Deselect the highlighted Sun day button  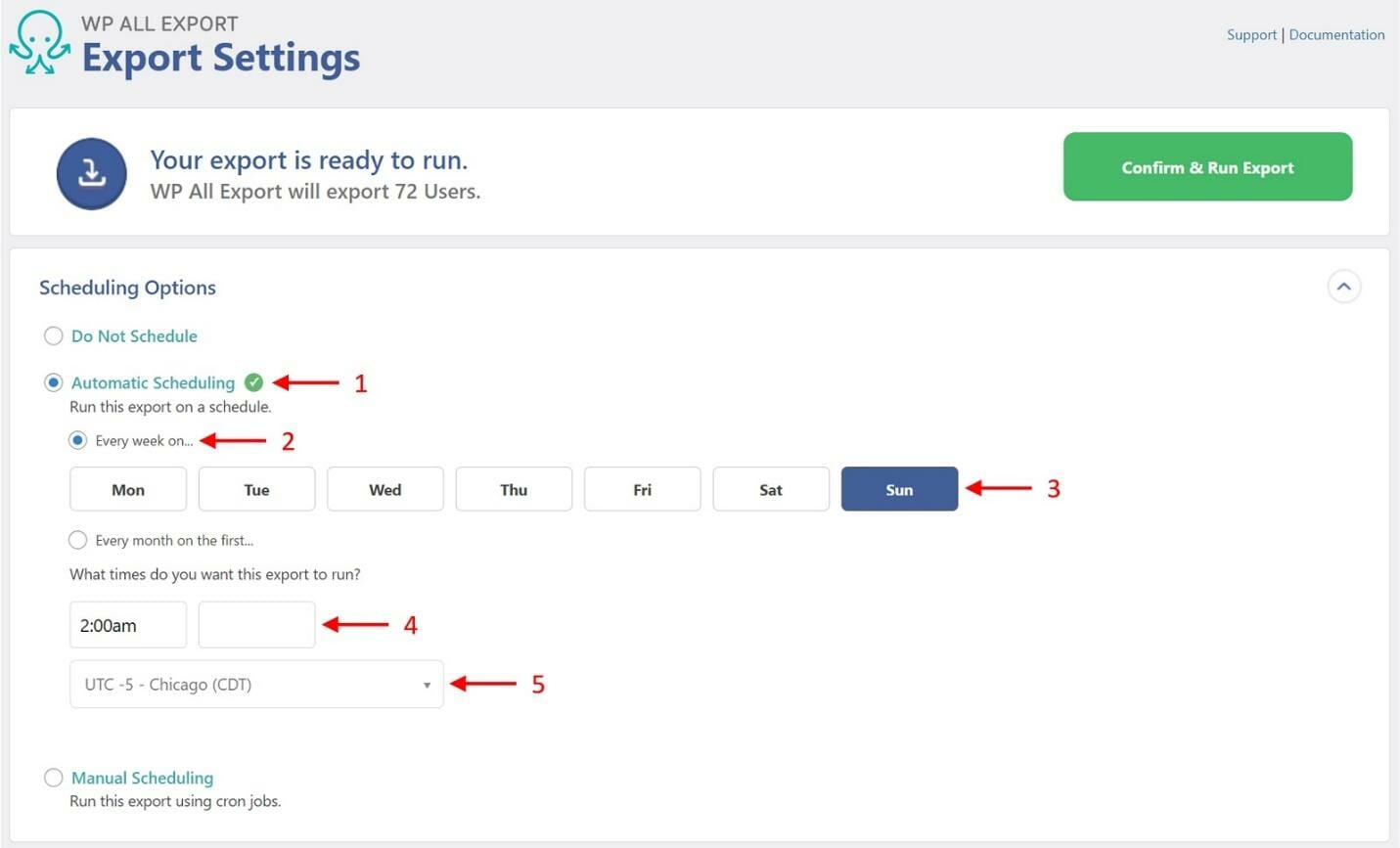click(x=899, y=489)
